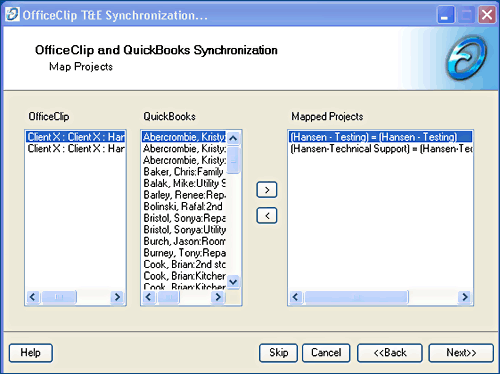Click the OfficeClip title bar app icon
The image size is (500, 374).
(x=12, y=14)
